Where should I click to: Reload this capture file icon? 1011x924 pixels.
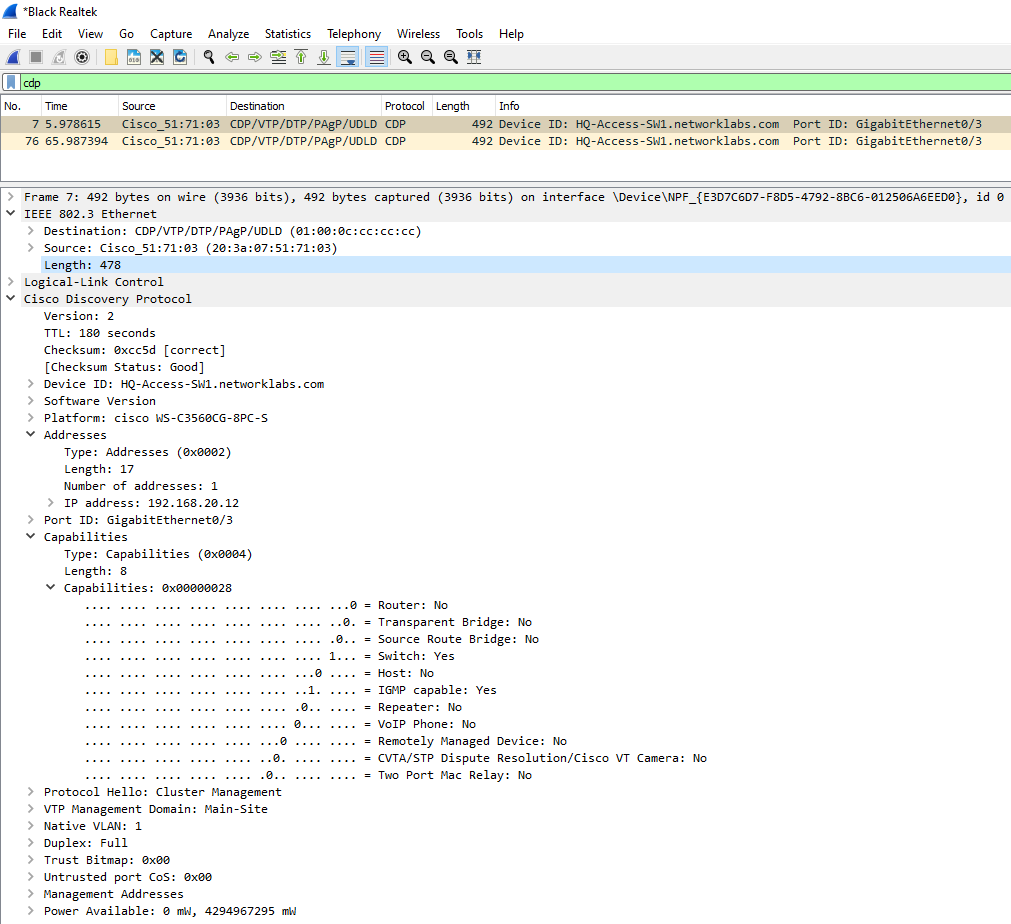pyautogui.click(x=180, y=57)
